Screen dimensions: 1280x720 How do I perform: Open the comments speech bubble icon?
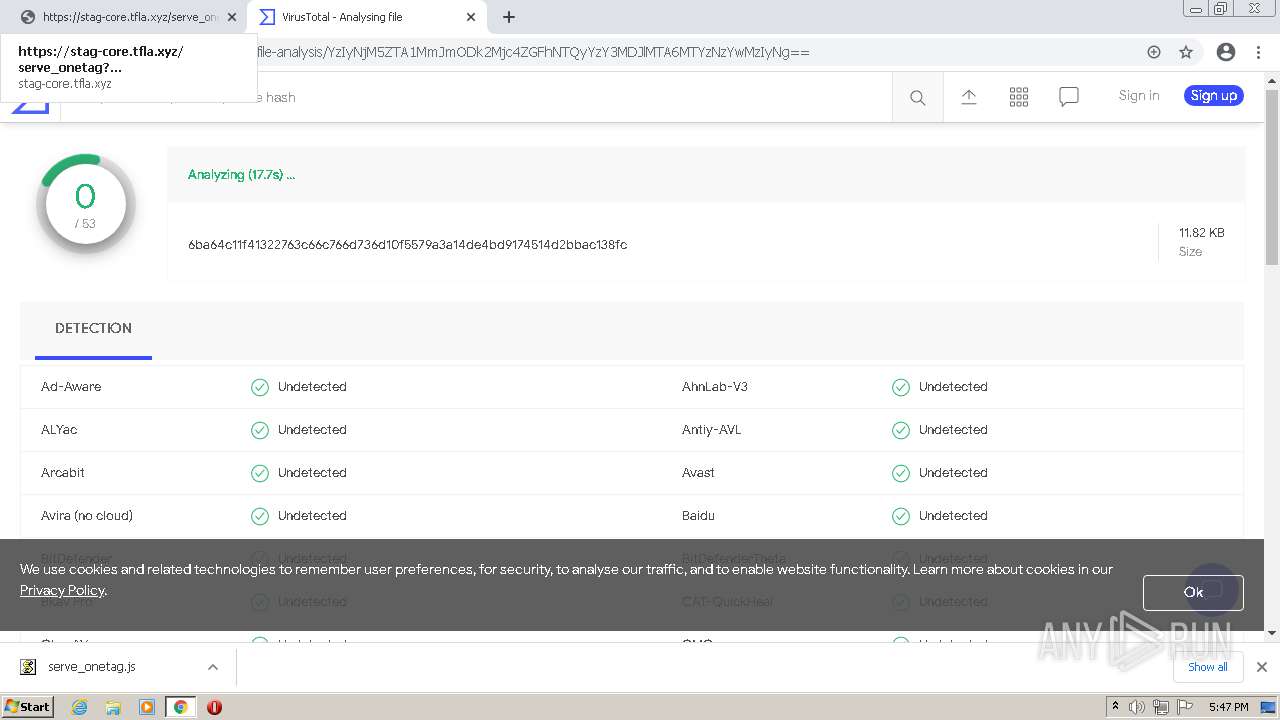click(1069, 97)
